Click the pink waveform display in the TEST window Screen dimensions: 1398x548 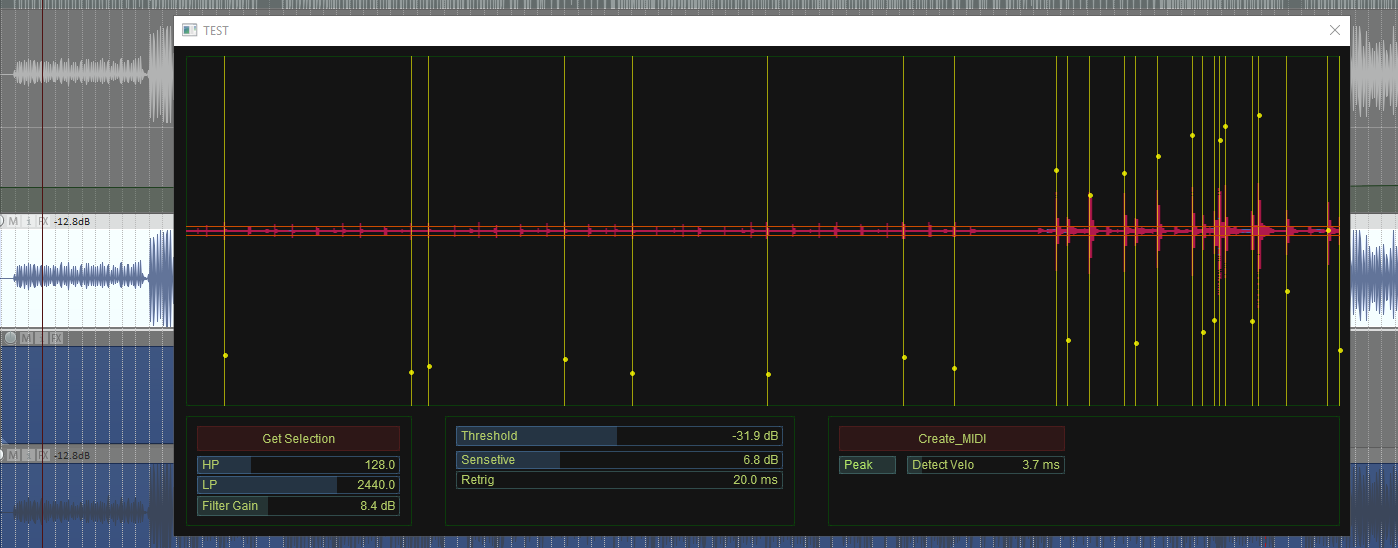762,231
